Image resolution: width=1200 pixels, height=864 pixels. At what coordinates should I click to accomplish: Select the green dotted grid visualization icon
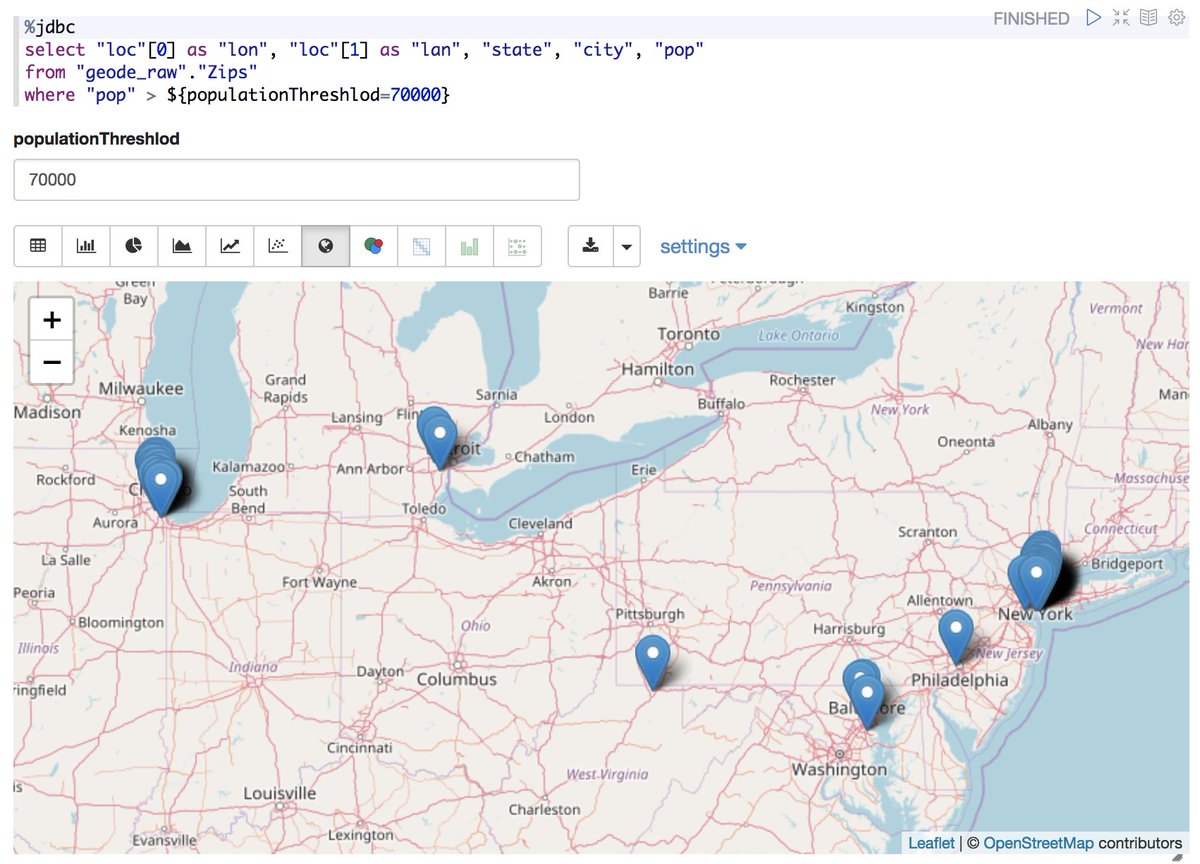pos(518,246)
